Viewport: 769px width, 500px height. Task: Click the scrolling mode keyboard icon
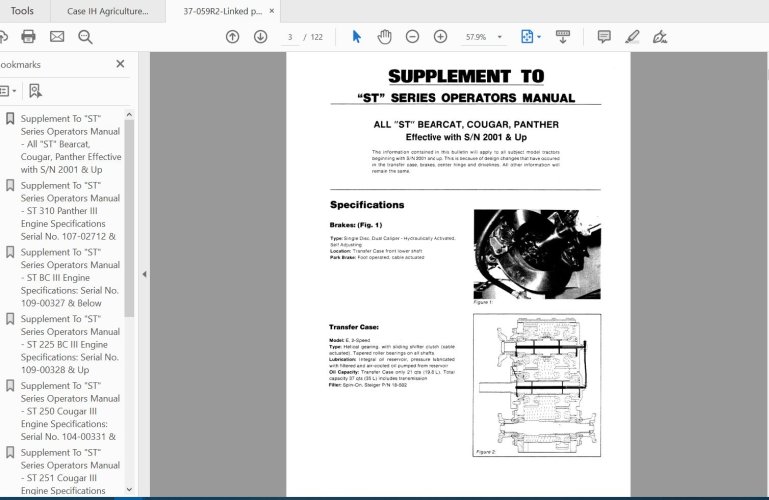(x=563, y=37)
